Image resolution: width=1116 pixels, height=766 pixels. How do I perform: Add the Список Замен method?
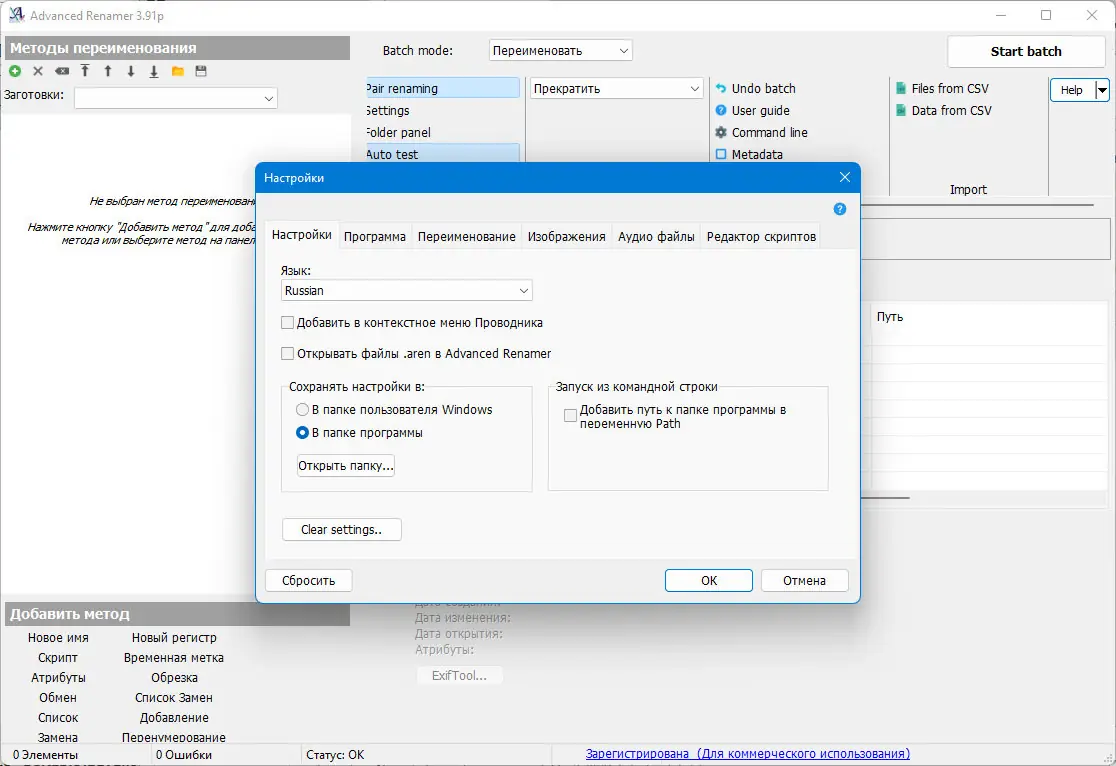(174, 698)
